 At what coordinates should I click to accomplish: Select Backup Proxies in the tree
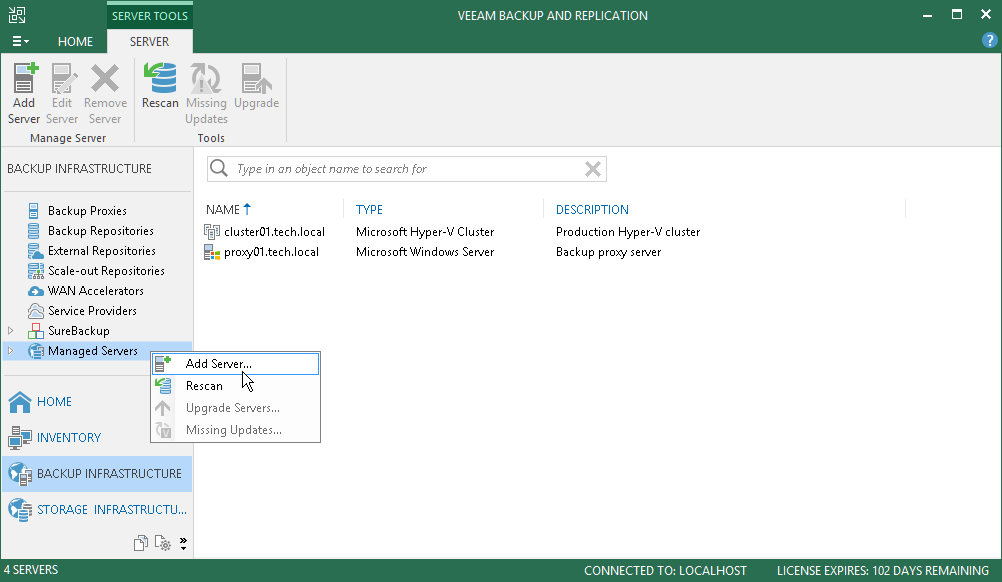point(87,211)
